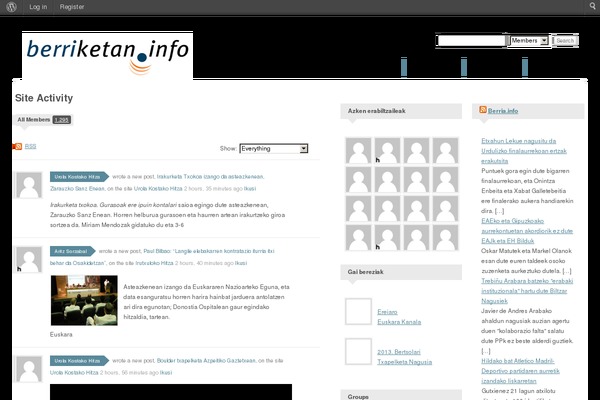The image size is (600, 400).
Task: Click the first Urola Kostako Hitza author tag
Action: [x=79, y=177]
